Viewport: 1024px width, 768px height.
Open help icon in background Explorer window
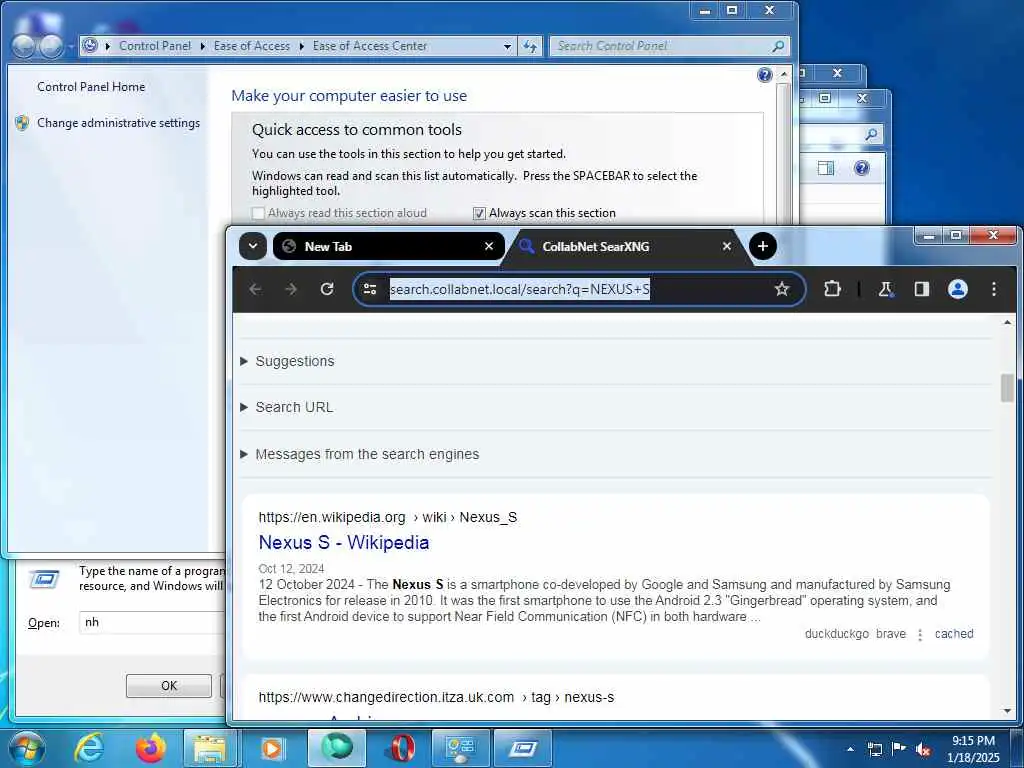point(862,168)
